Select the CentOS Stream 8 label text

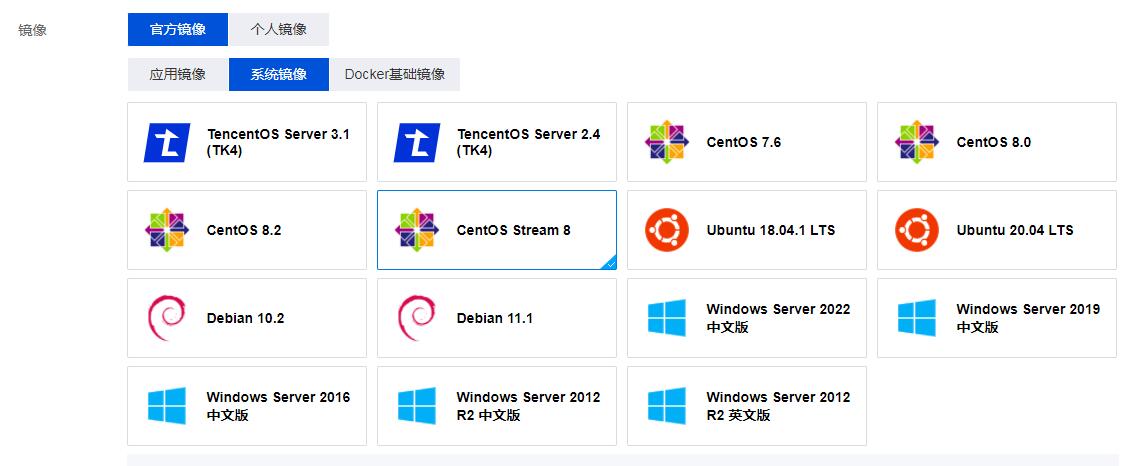point(514,230)
